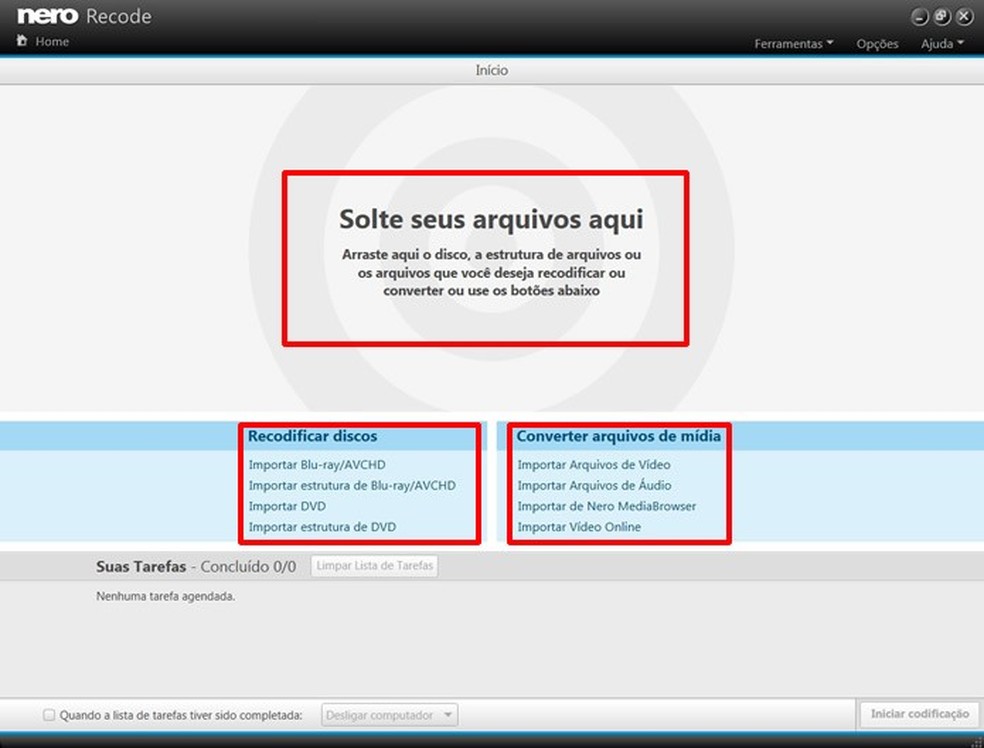Click the Início title bar label
The height and width of the screenshot is (748, 984).
tap(491, 70)
